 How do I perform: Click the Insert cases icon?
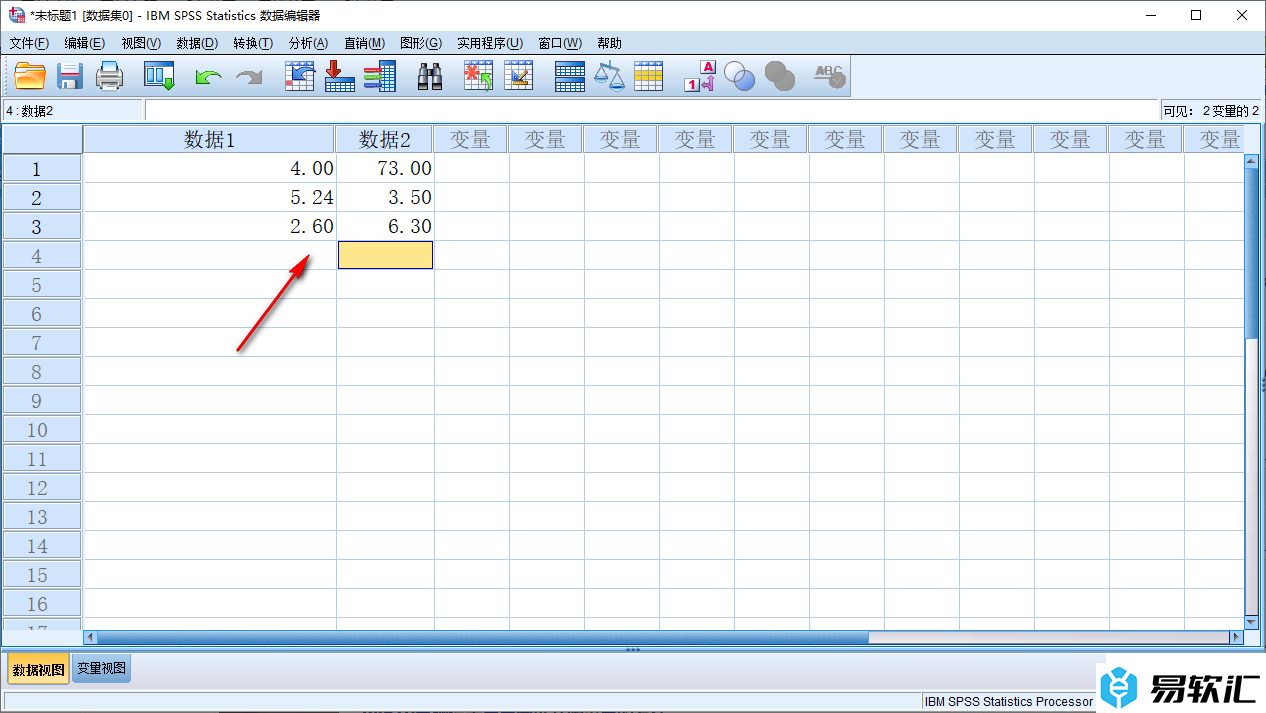(478, 76)
